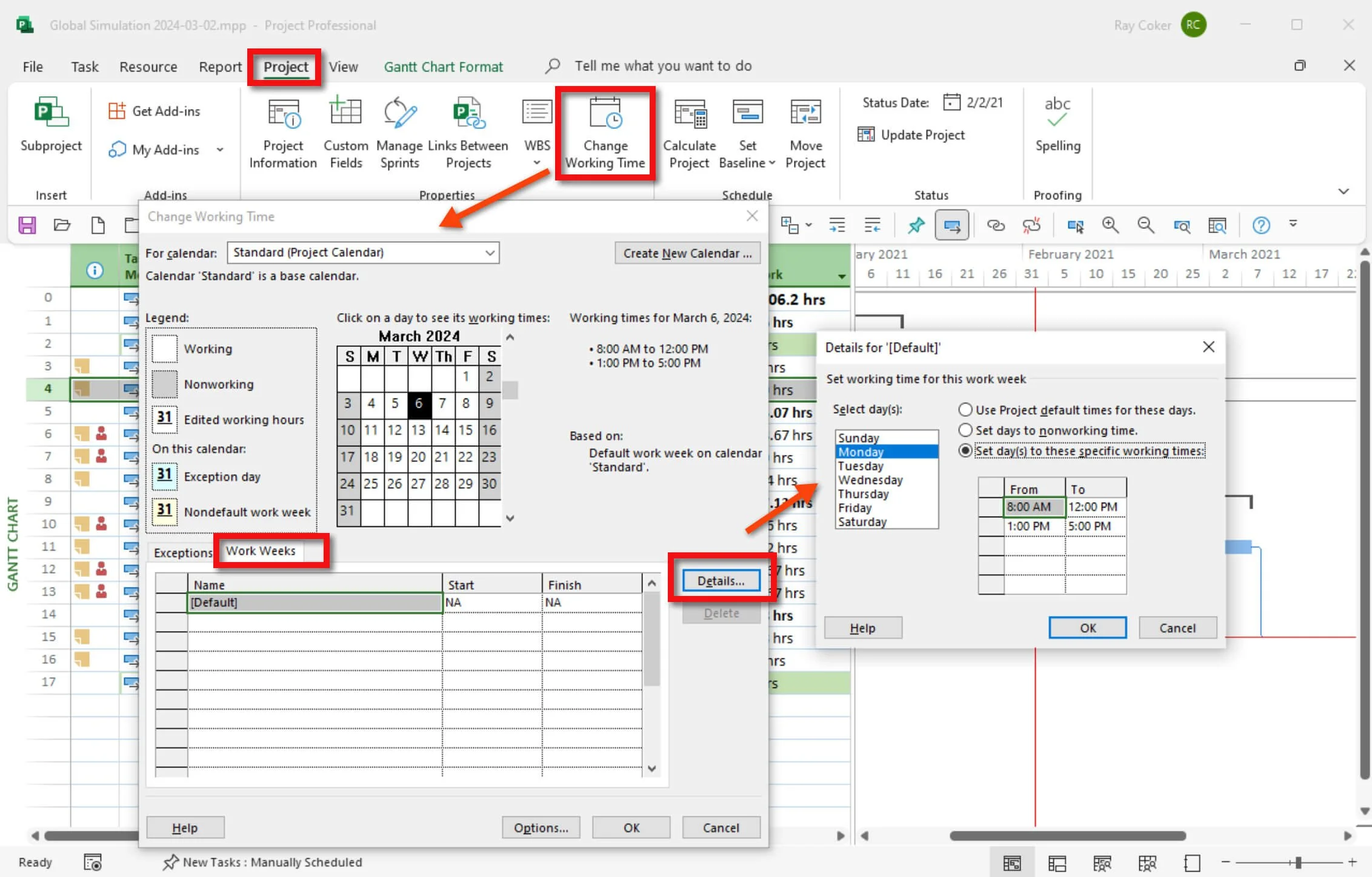The width and height of the screenshot is (1372, 877).
Task: Click the zoom slider plus button
Action: pos(1352,862)
